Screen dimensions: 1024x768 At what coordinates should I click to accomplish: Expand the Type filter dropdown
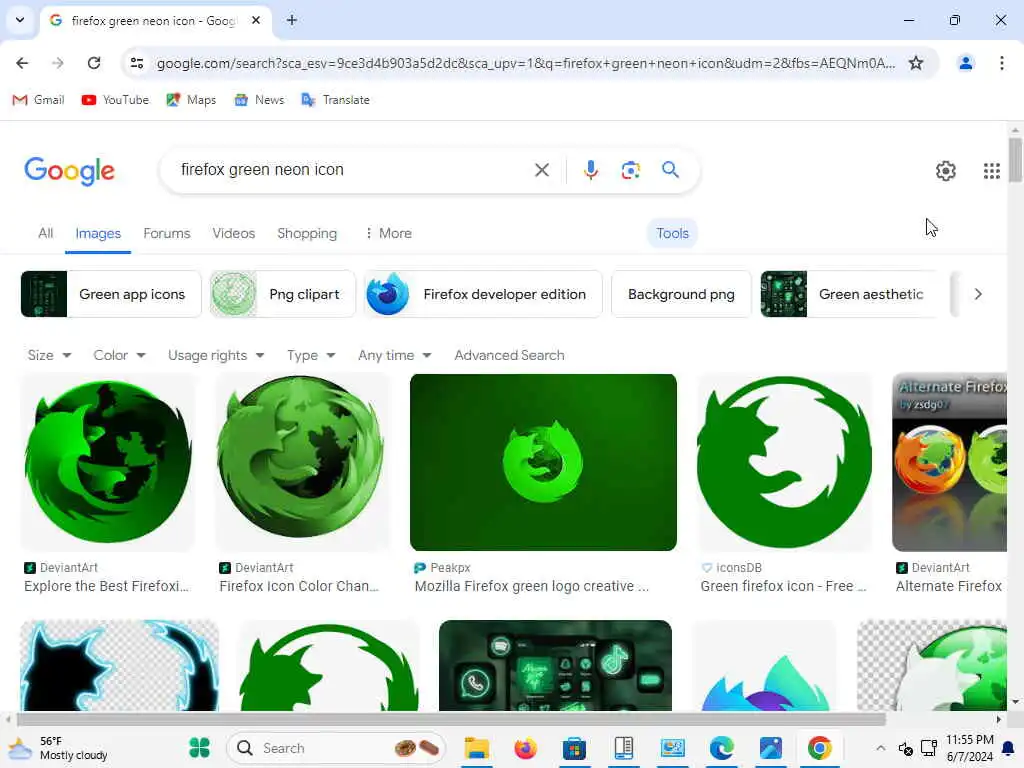tap(311, 355)
